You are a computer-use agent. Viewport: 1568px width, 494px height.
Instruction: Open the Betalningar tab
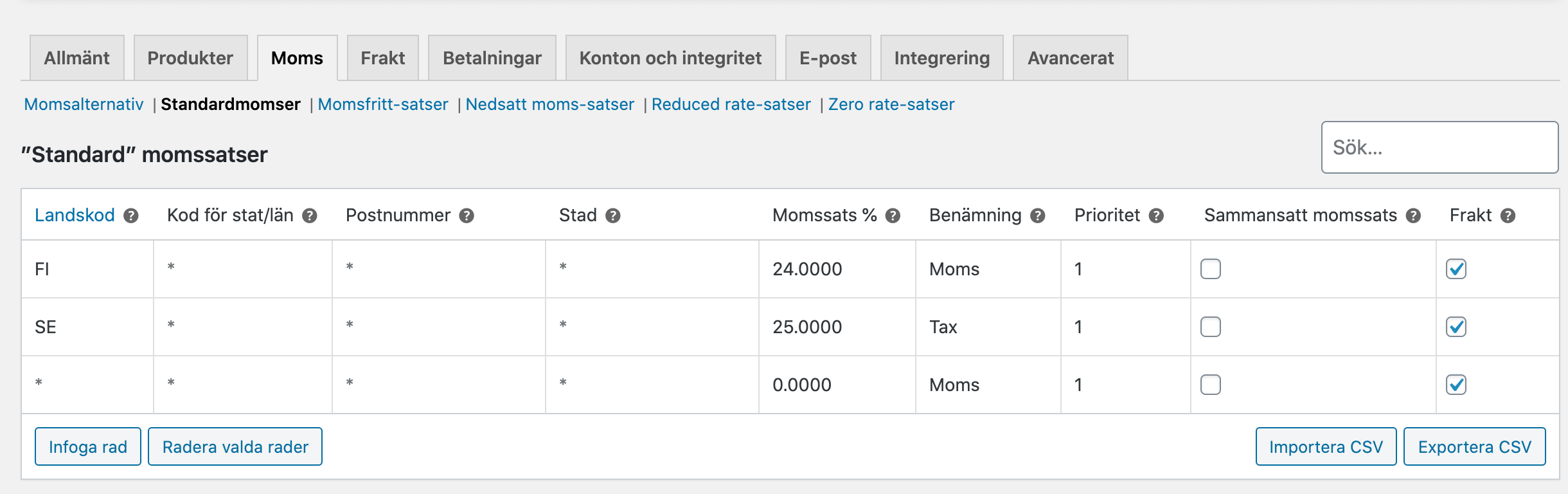click(x=492, y=58)
